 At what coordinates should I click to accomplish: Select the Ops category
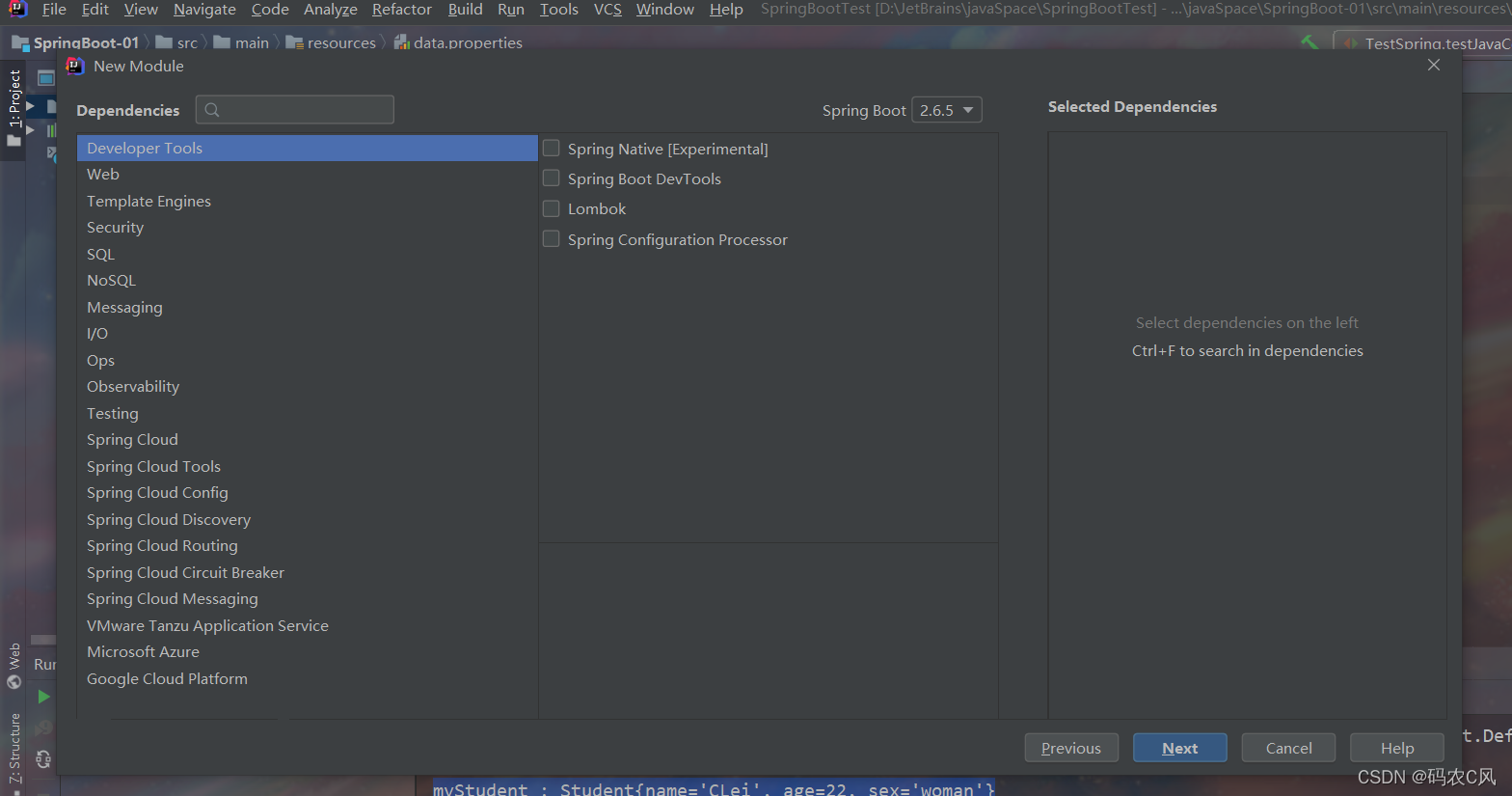pos(308,360)
